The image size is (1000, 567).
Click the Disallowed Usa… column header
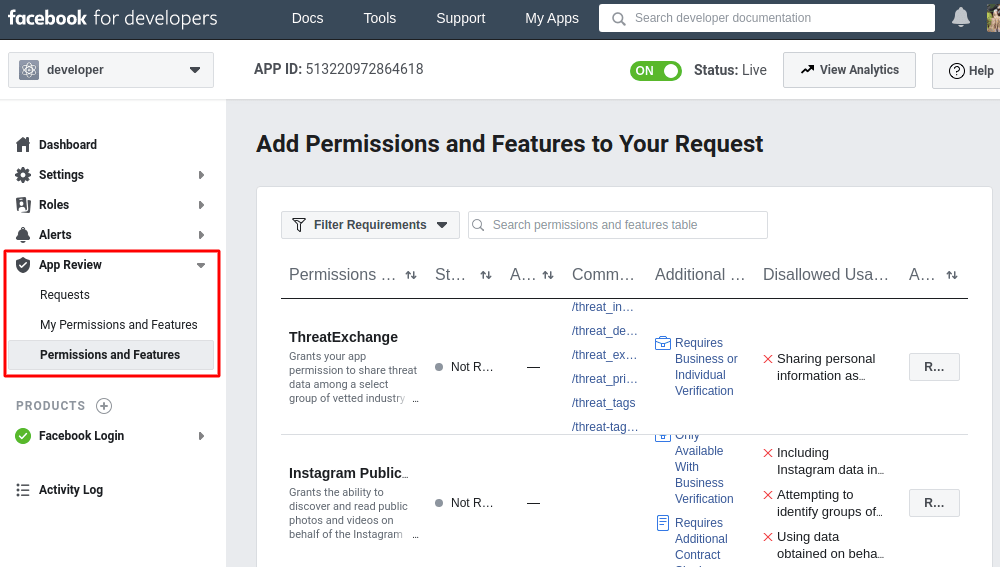[825, 275]
